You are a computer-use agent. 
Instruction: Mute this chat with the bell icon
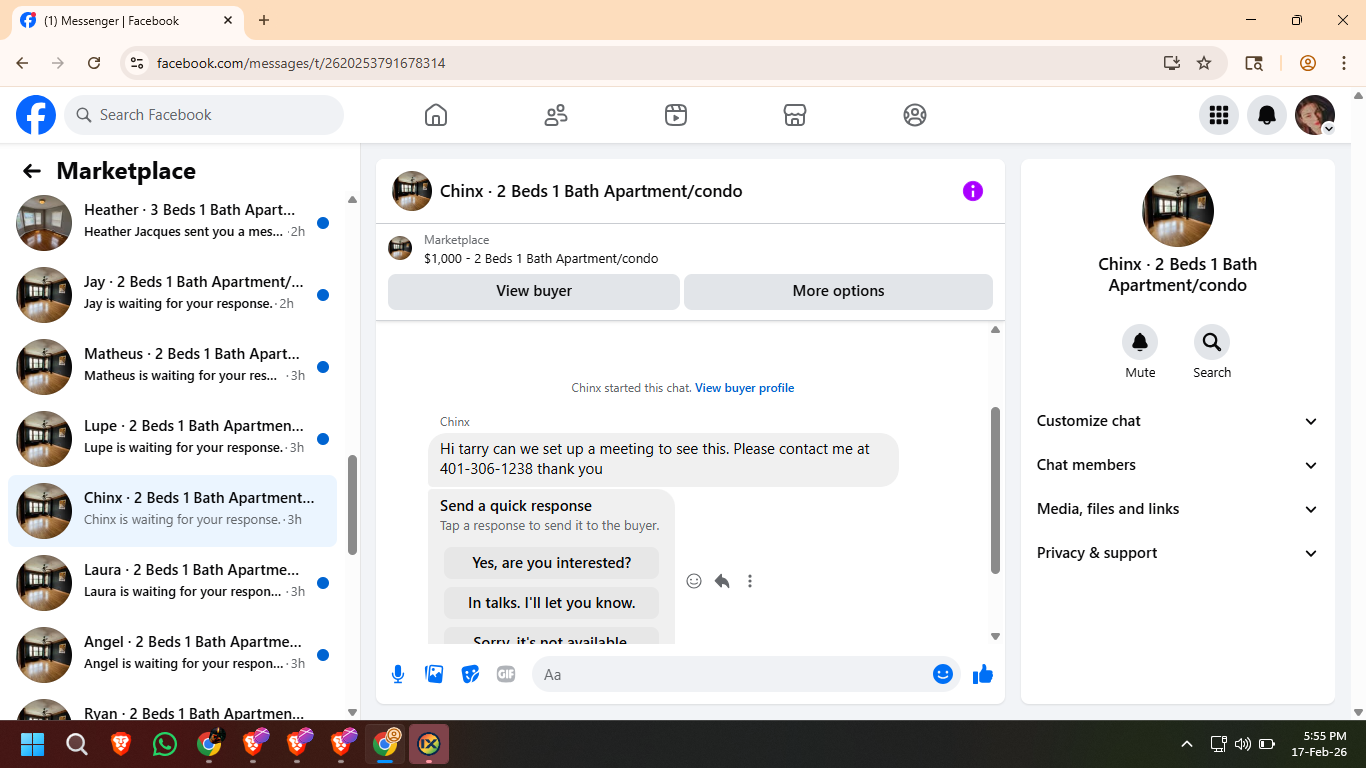click(1140, 342)
